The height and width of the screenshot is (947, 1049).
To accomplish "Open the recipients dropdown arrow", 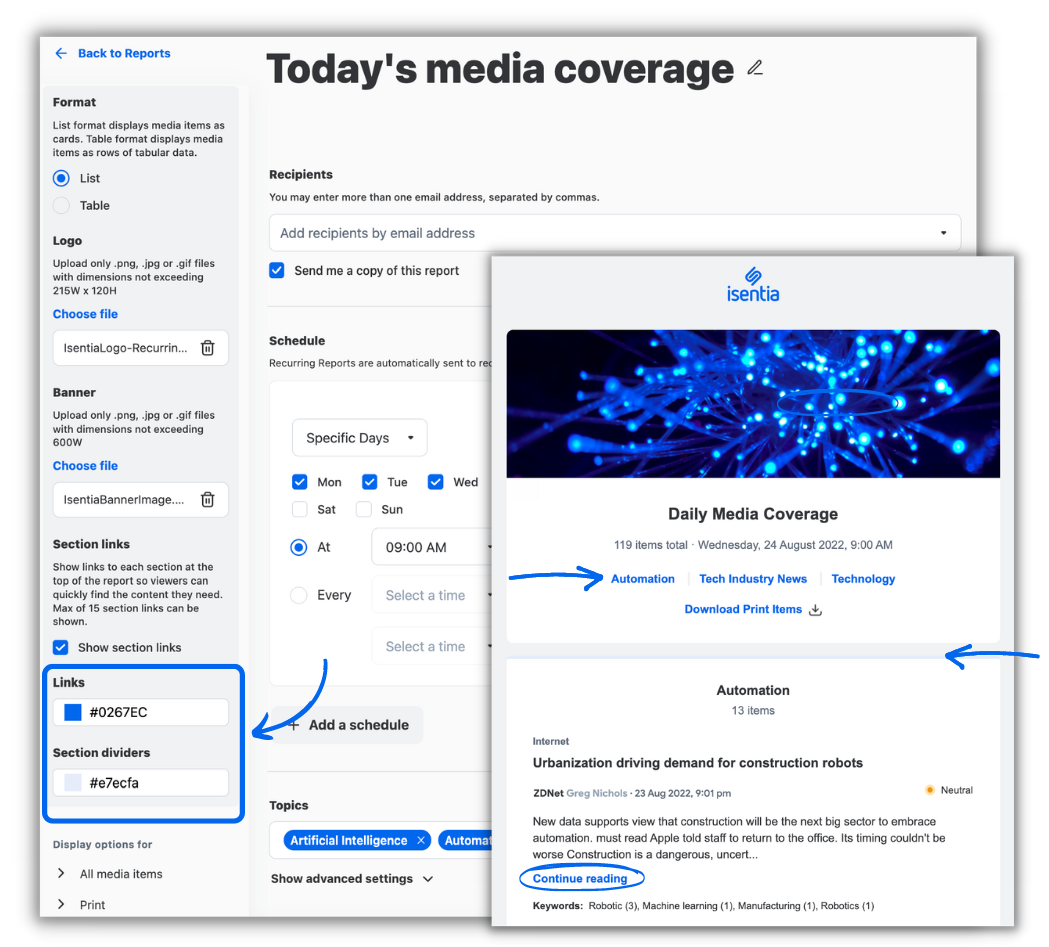I will coord(943,233).
